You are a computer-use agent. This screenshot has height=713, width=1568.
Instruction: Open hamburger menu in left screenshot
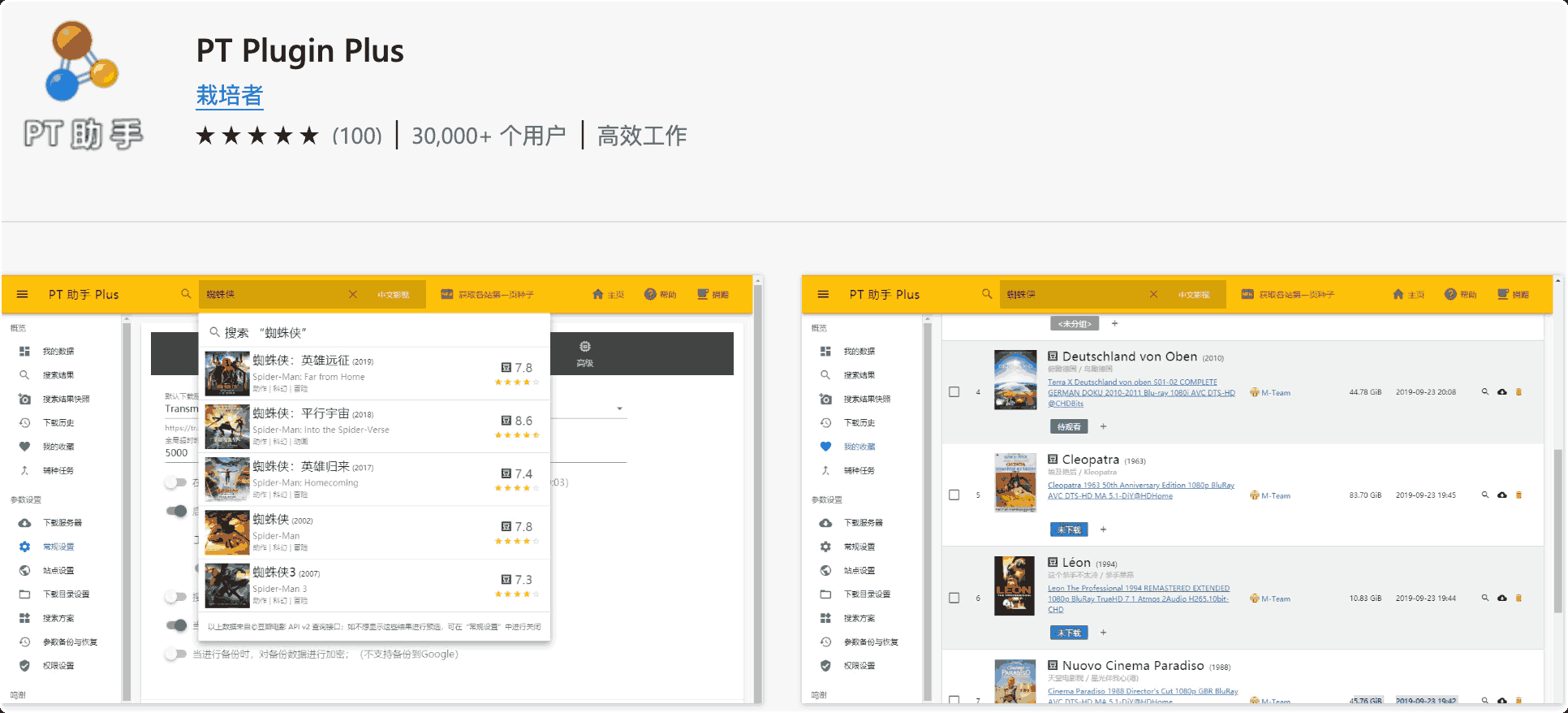23,295
